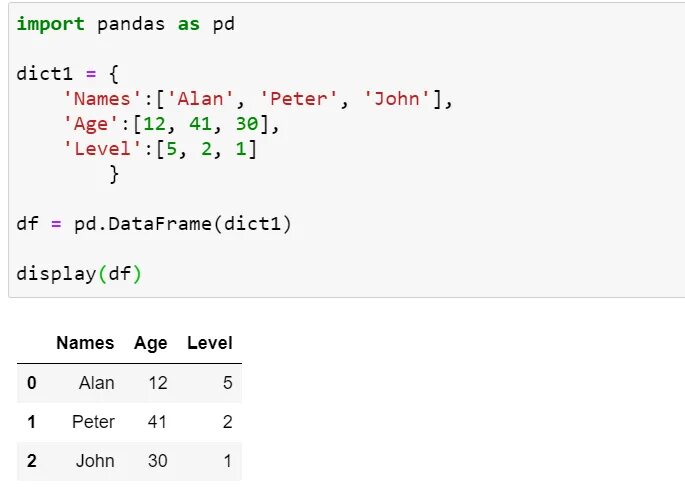Place cursor on the 'import pandas as pd' line
The width and height of the screenshot is (685, 498).
126,23
